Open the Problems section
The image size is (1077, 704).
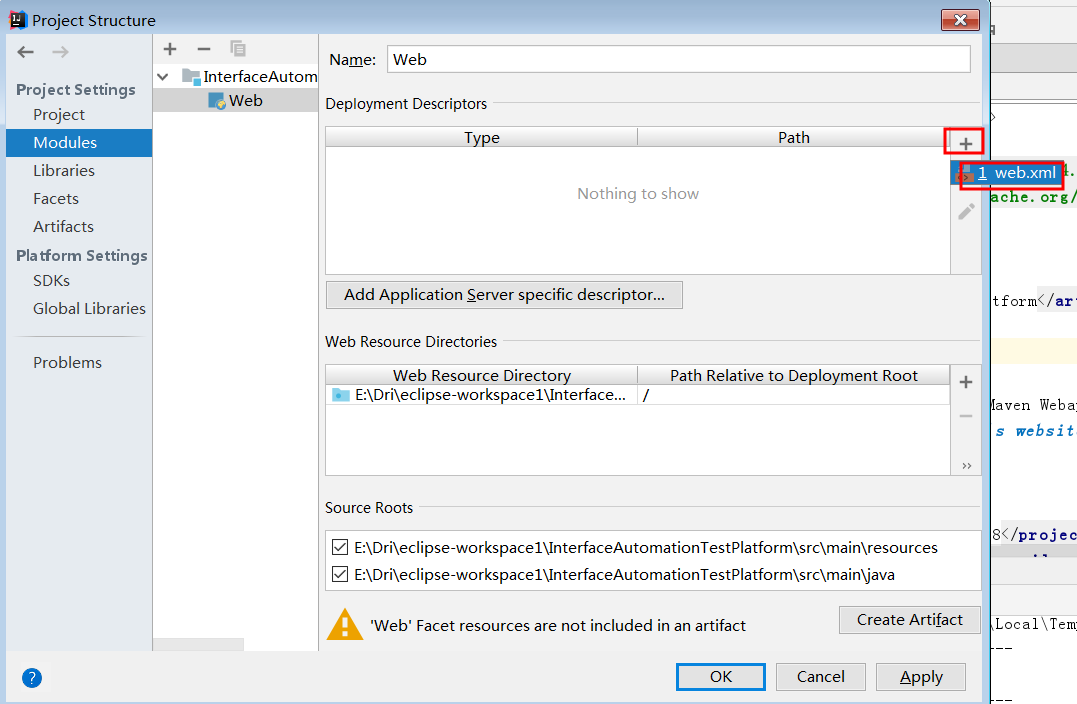tap(67, 363)
